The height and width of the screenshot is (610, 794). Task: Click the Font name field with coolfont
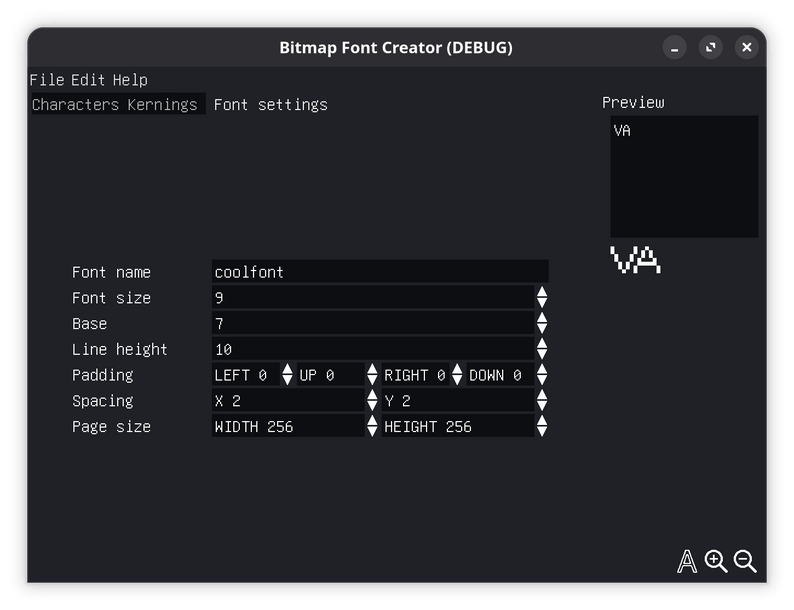[380, 272]
